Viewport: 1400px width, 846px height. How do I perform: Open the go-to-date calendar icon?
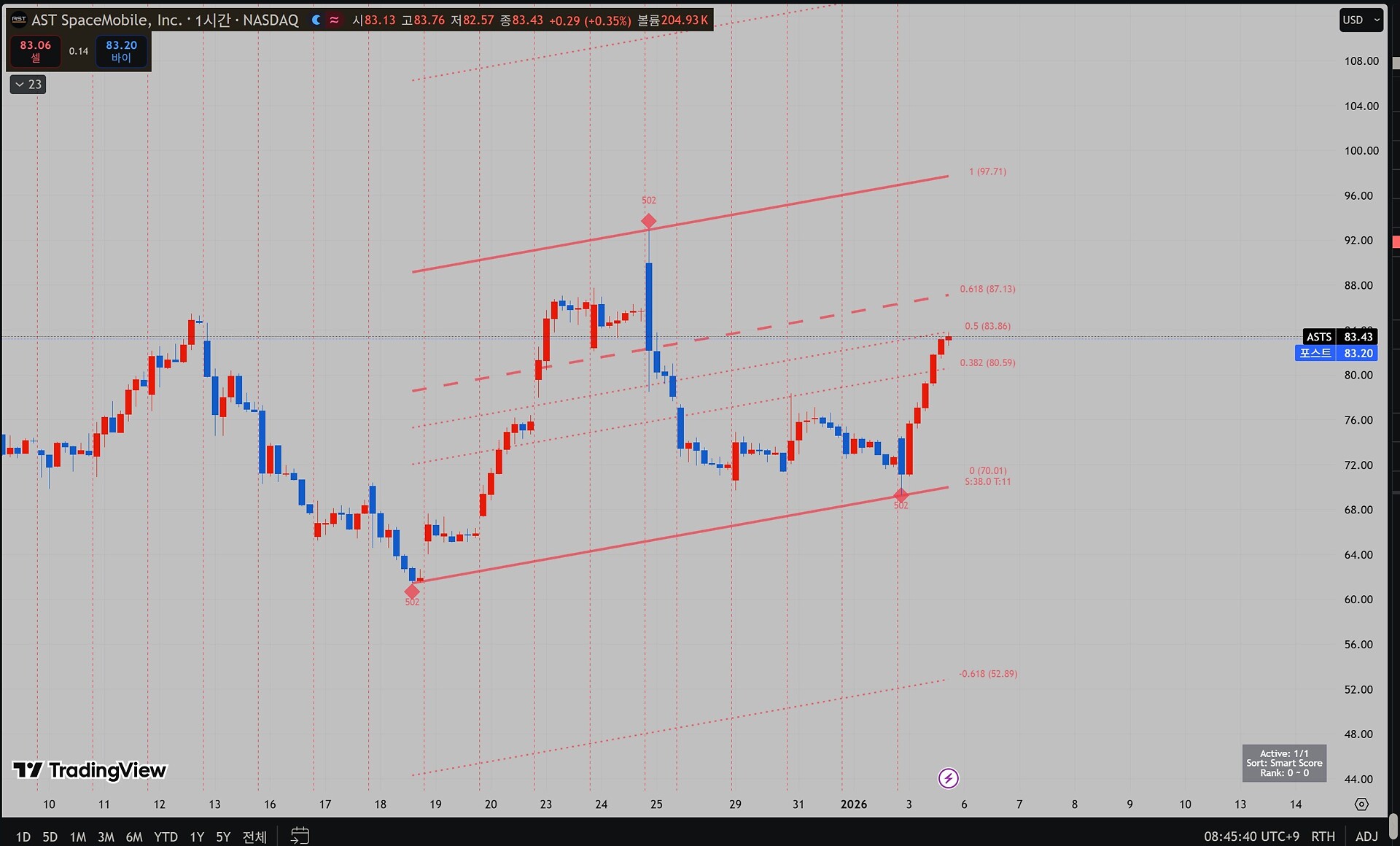tap(300, 836)
